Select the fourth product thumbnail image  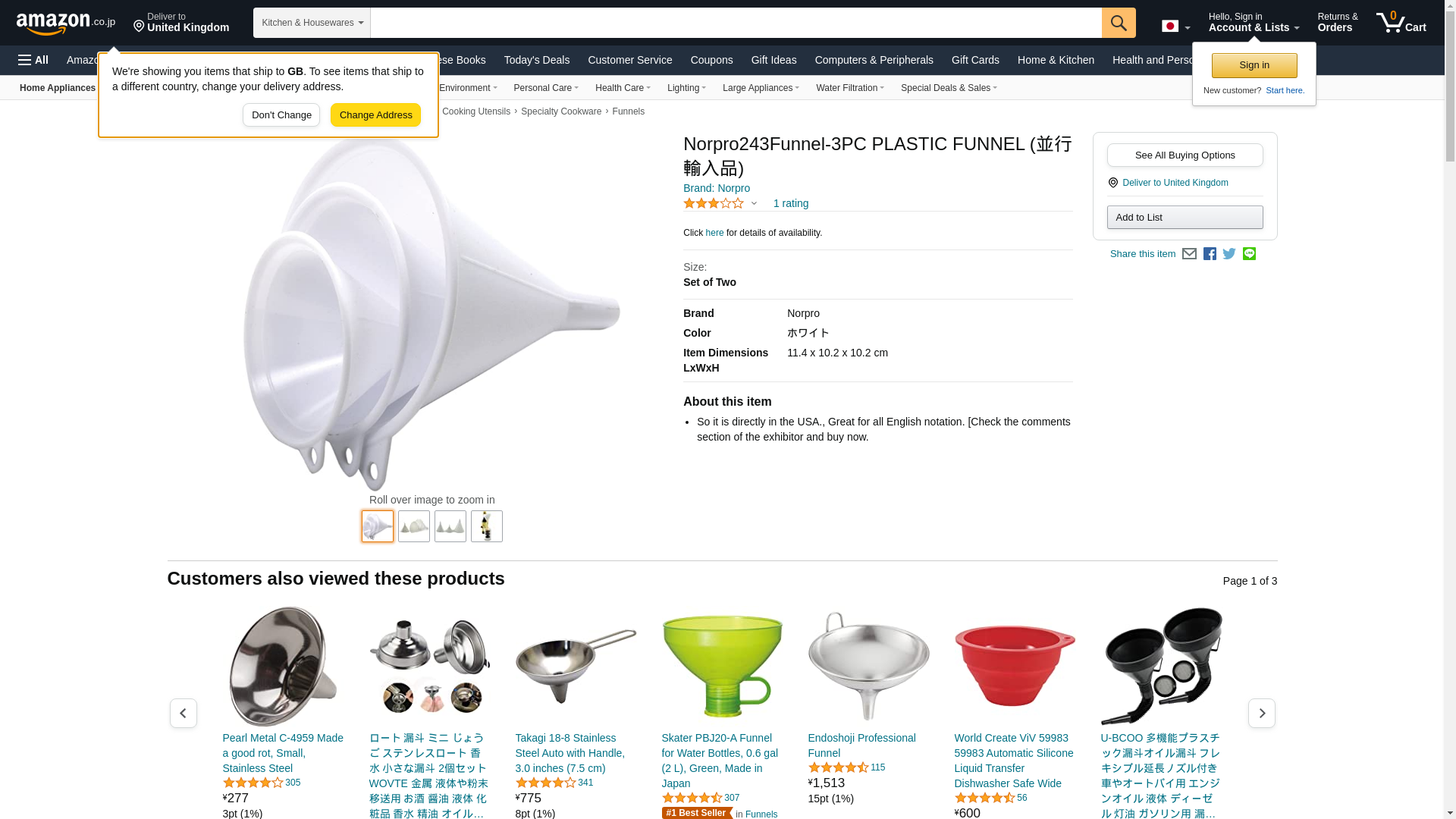487,526
